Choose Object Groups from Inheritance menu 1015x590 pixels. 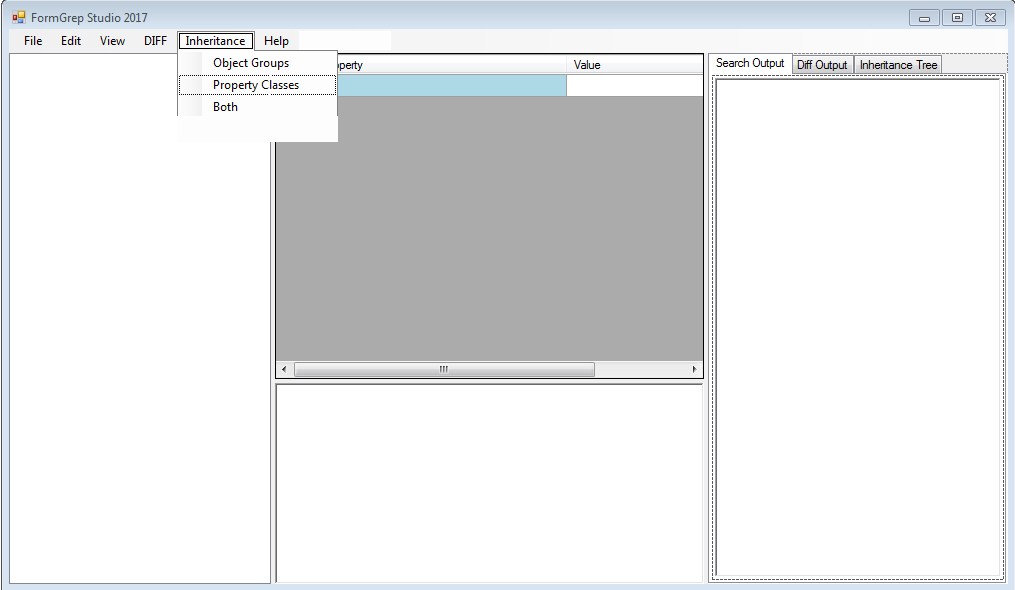[x=258, y=63]
